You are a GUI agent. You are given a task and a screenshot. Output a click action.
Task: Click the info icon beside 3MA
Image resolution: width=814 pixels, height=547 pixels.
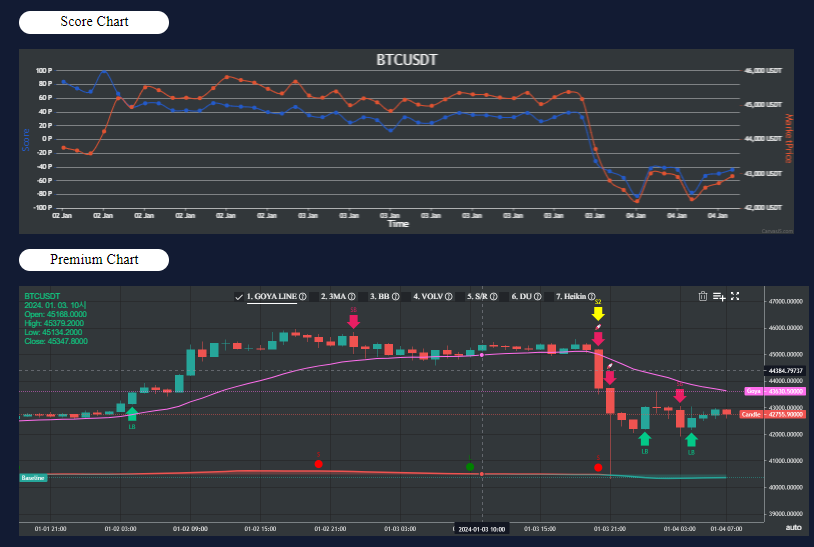tap(351, 296)
